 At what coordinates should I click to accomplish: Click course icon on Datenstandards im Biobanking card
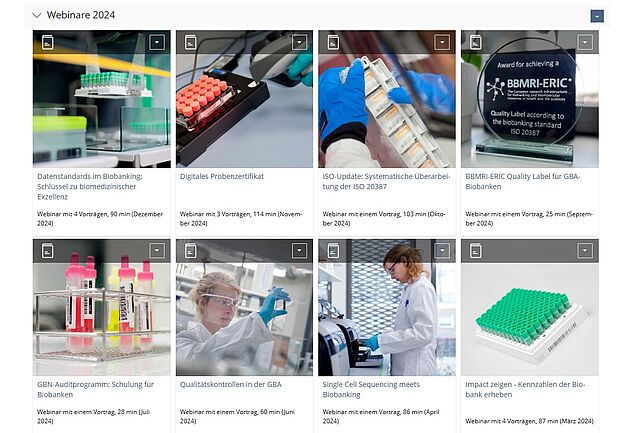(47, 42)
